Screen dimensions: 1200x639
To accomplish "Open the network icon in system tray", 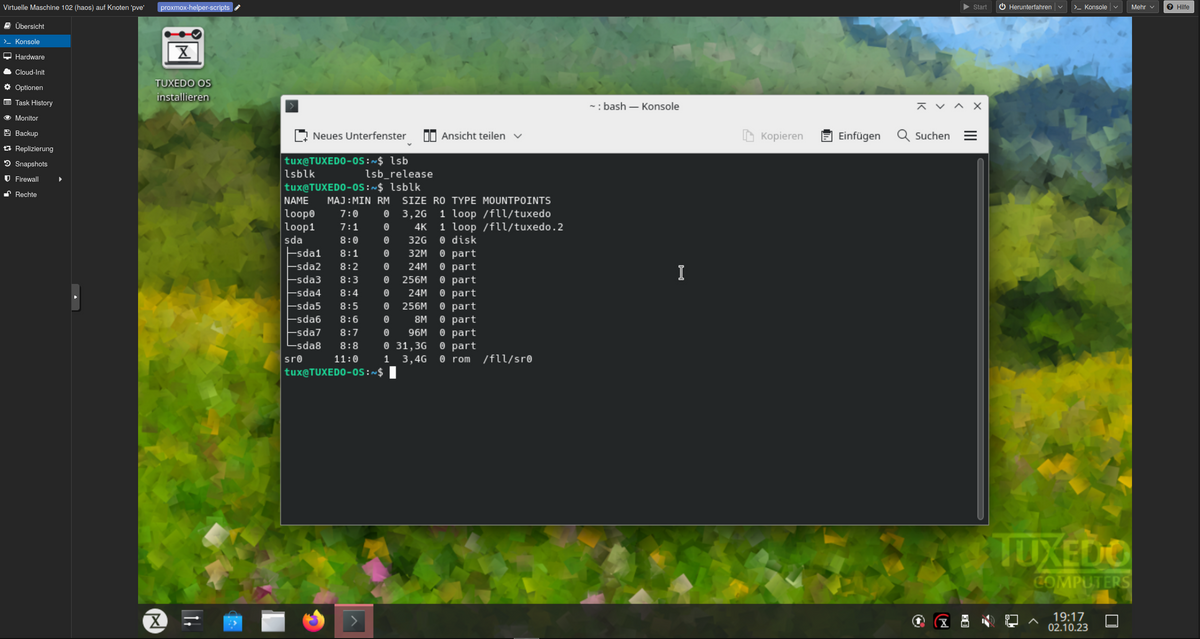I will (1011, 621).
